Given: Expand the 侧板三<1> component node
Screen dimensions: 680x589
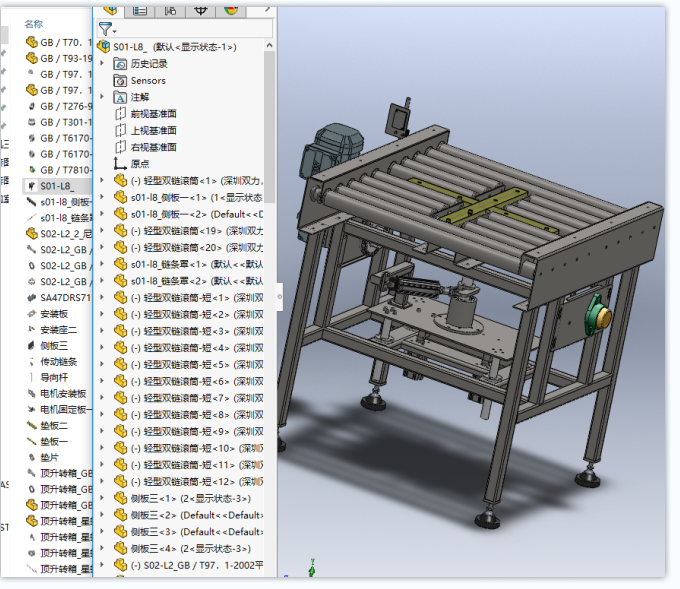Looking at the screenshot, I should pyautogui.click(x=103, y=498).
